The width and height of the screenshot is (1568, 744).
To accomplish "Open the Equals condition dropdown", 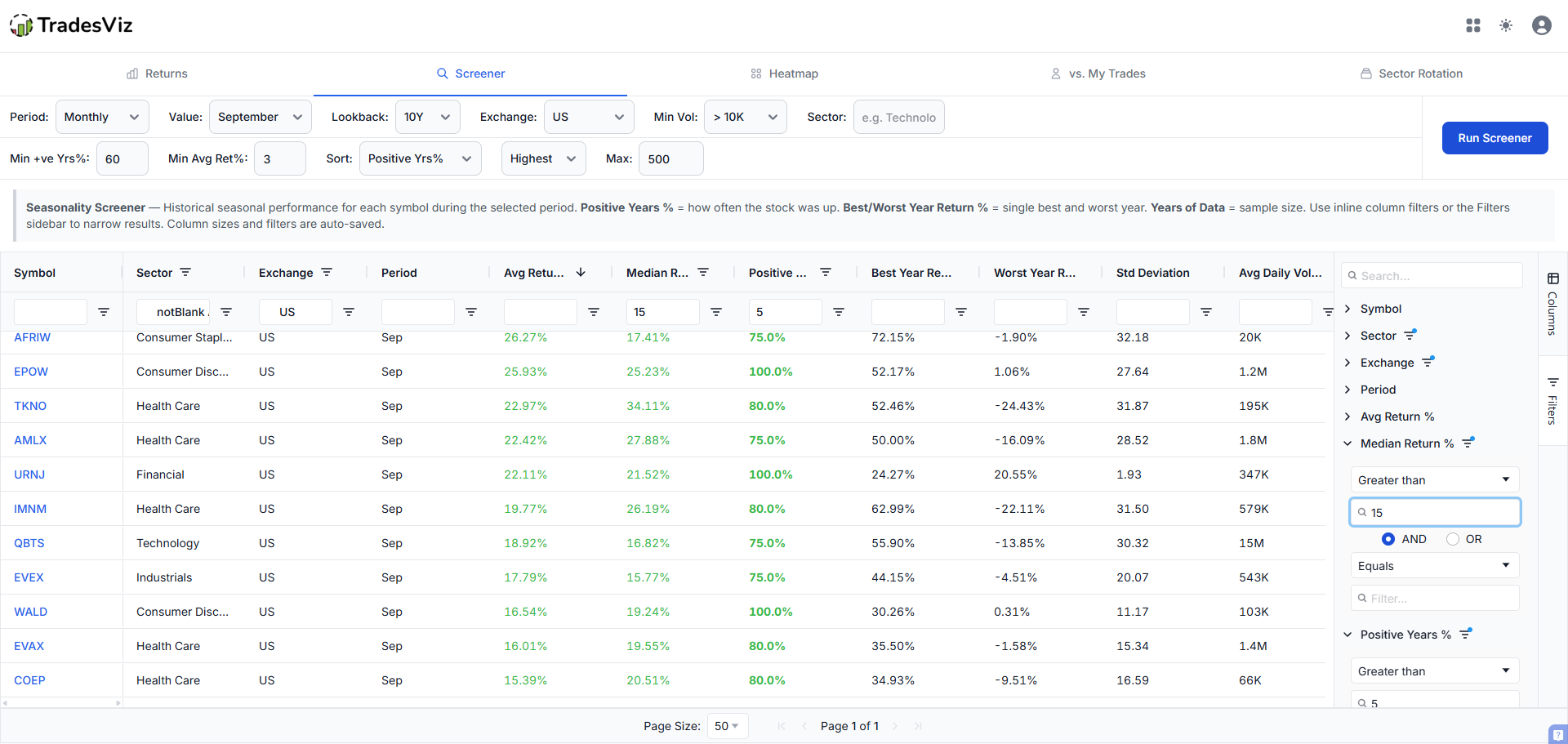I will pyautogui.click(x=1435, y=566).
